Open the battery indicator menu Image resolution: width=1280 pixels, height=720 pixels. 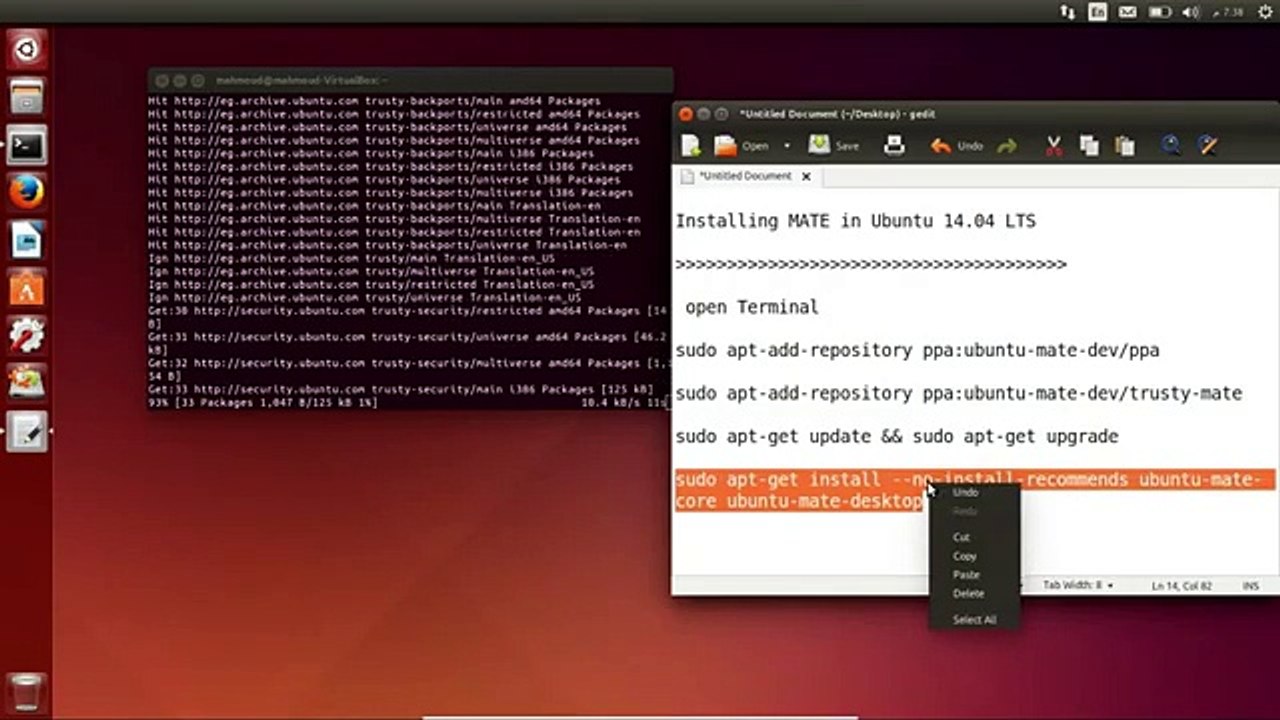pyautogui.click(x=1159, y=12)
